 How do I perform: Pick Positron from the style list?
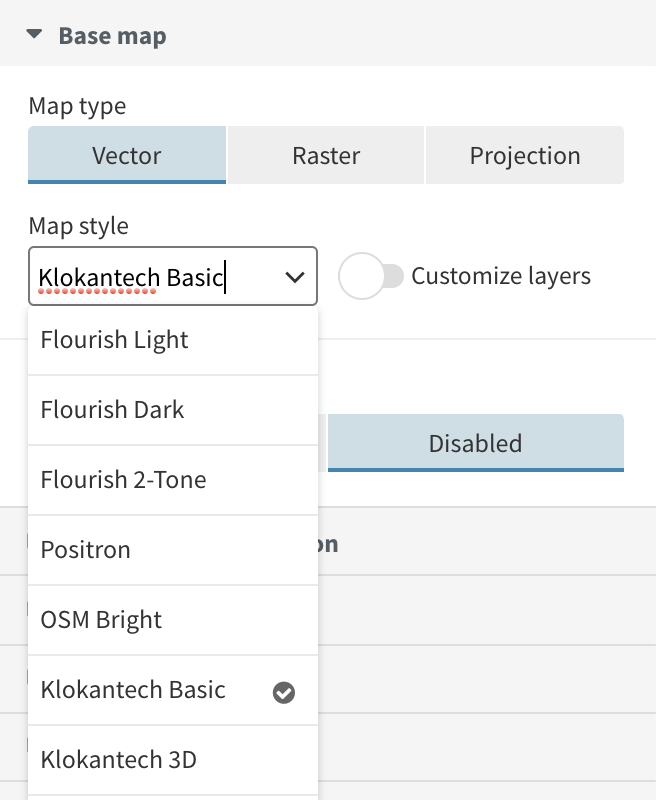coord(173,550)
